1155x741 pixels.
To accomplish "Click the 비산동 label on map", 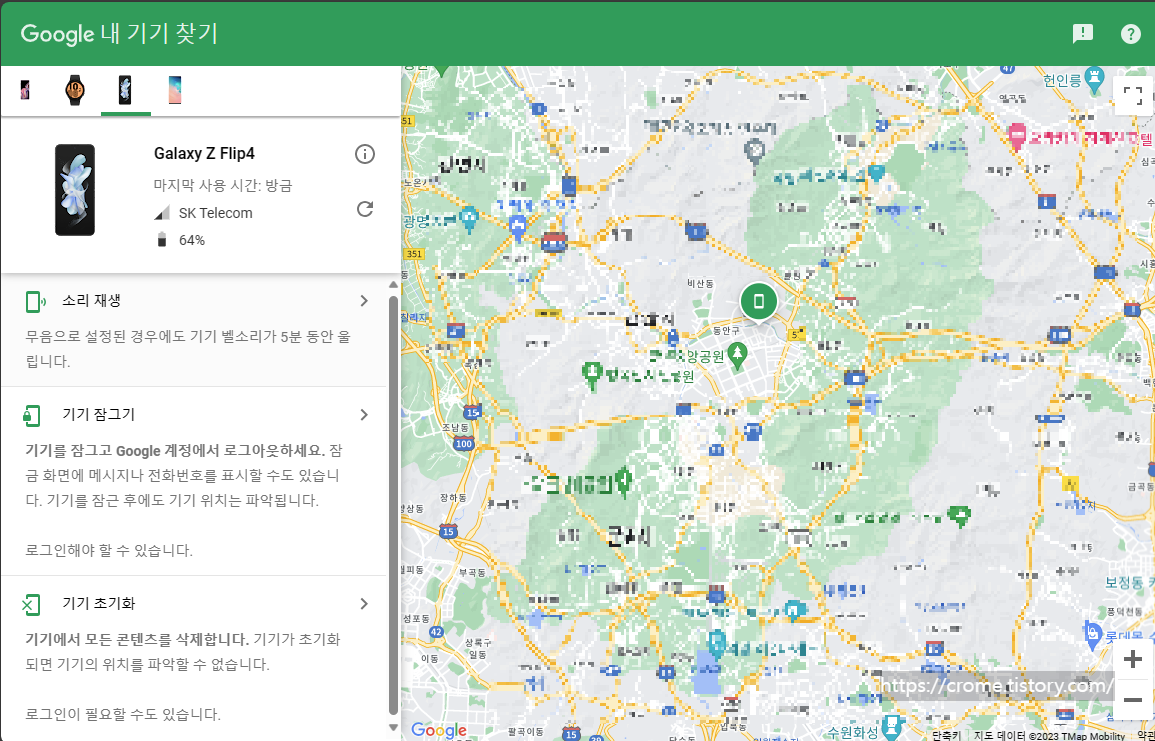I will [701, 283].
